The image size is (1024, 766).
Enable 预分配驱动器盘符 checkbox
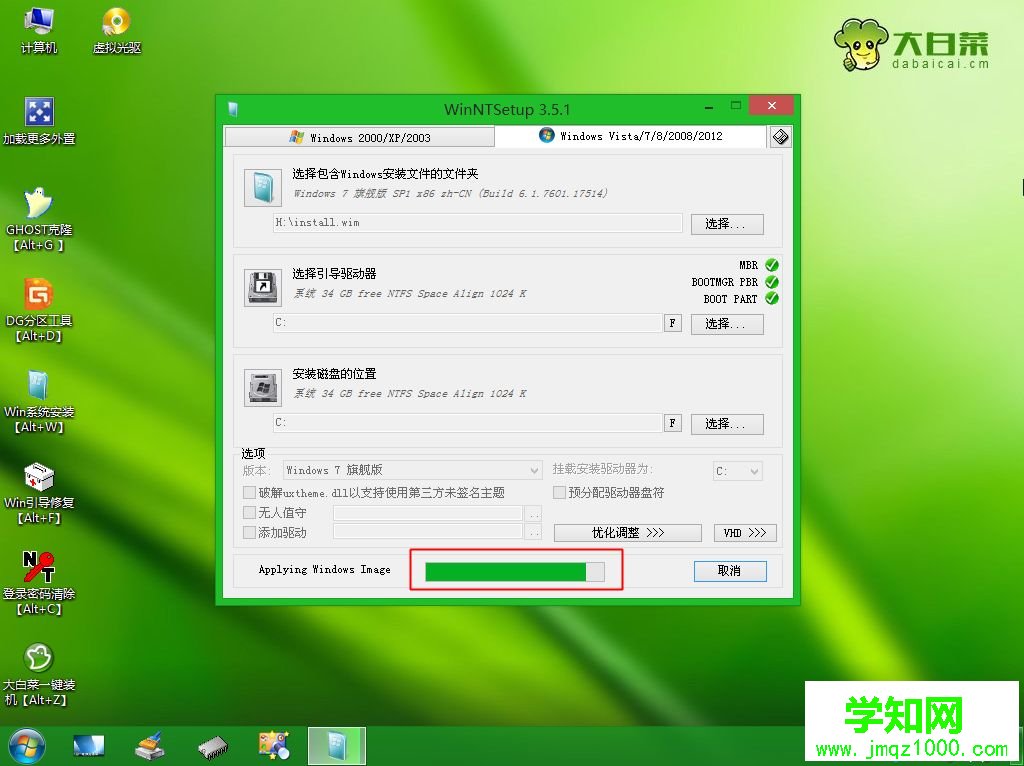(x=559, y=492)
